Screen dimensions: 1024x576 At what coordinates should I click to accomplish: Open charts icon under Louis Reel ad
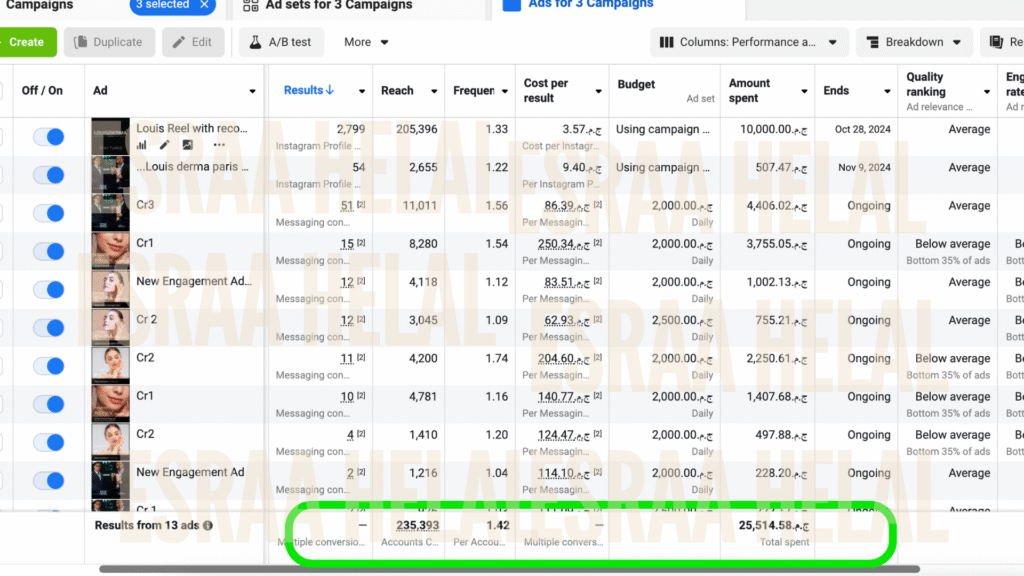pos(141,146)
